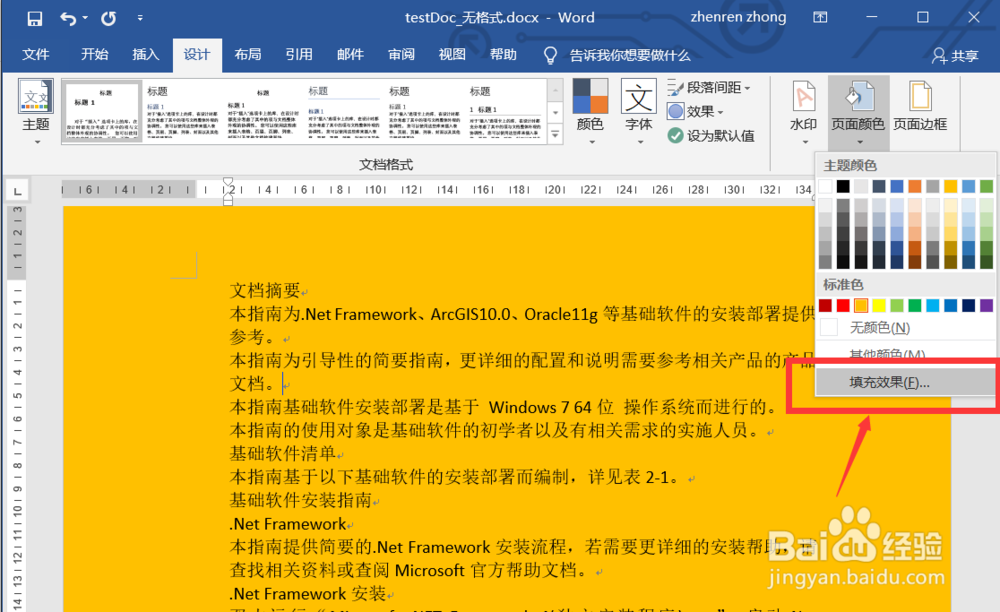Click the first-line indent marker on ruler
The image size is (1000, 612).
[228, 182]
